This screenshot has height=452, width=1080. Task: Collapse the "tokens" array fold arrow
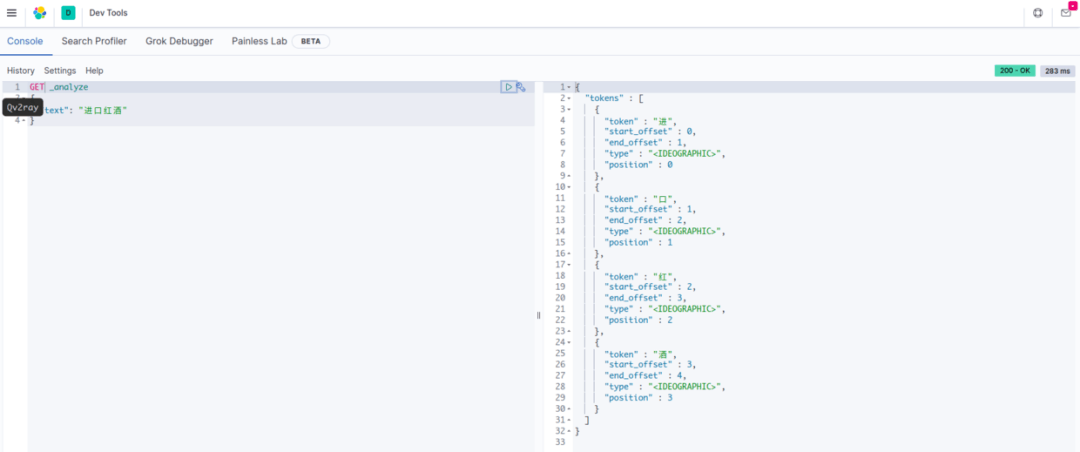569,98
